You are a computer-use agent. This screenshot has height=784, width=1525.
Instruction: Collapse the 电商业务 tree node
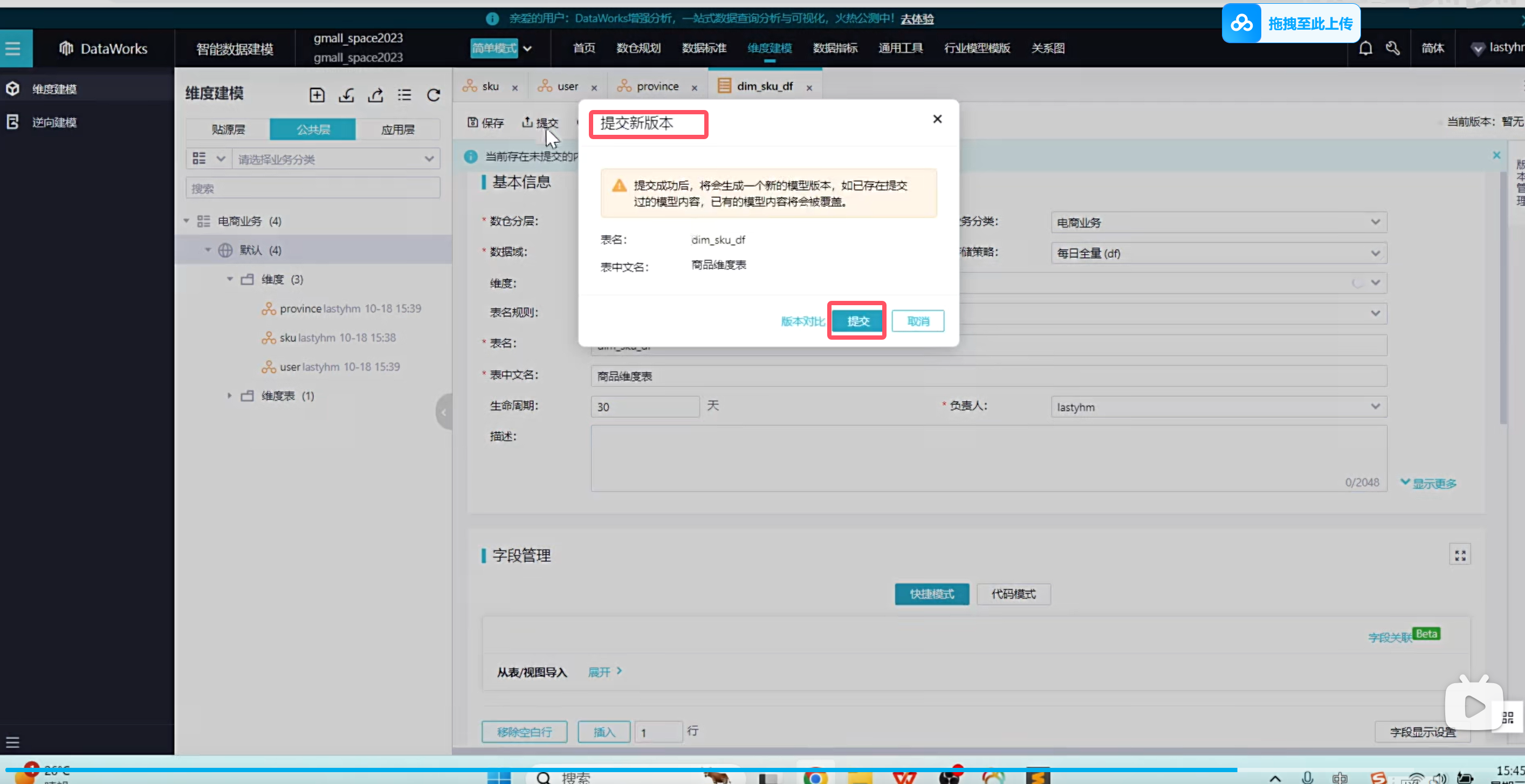pyautogui.click(x=187, y=221)
